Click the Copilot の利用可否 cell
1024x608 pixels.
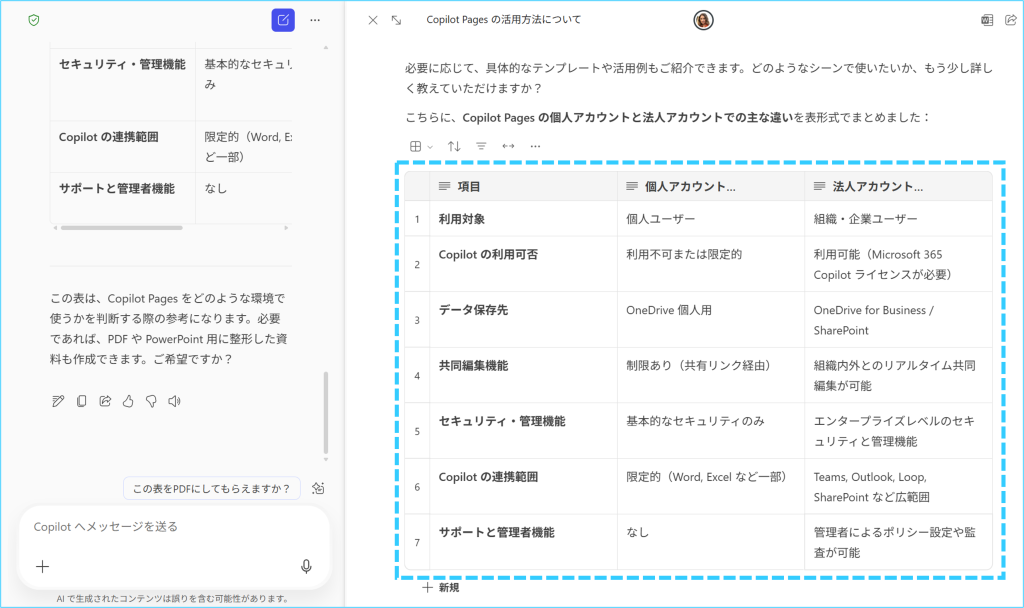pyautogui.click(x=524, y=264)
